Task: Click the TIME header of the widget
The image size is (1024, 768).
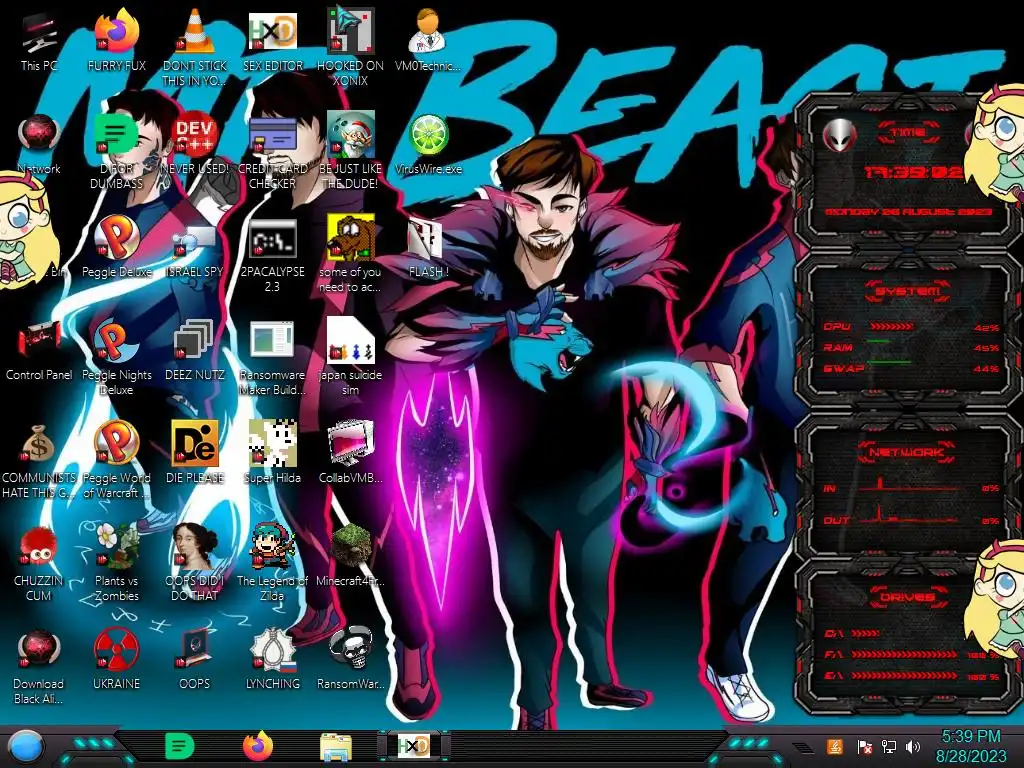Action: 908,133
